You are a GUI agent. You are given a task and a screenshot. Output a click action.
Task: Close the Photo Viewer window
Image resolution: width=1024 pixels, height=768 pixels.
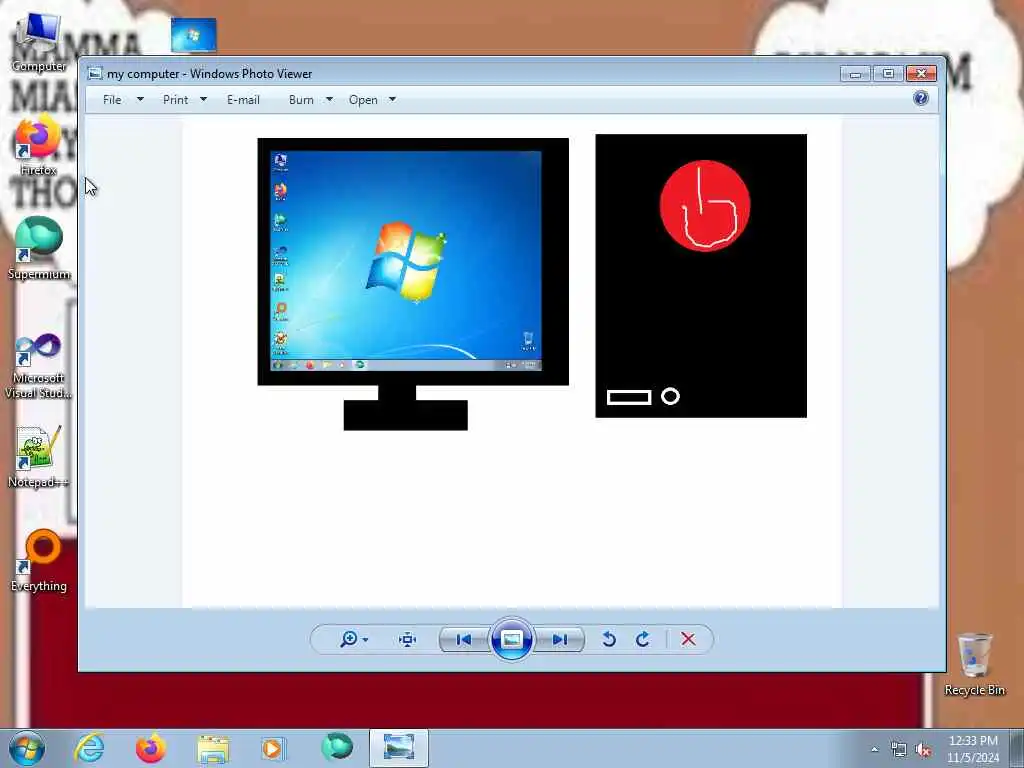(921, 74)
